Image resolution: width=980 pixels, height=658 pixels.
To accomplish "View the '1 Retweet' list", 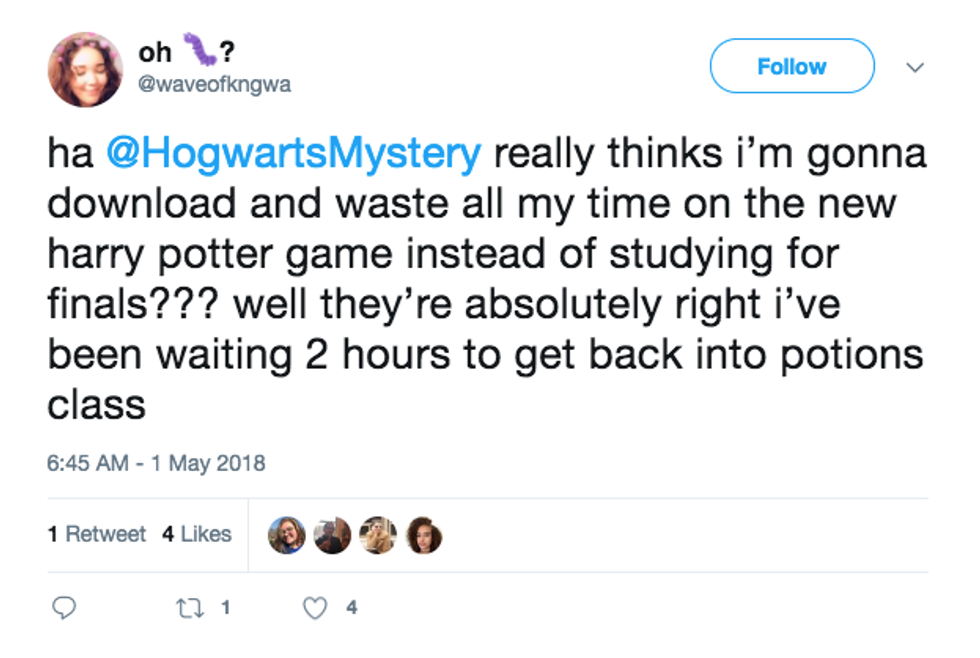I will click(97, 534).
